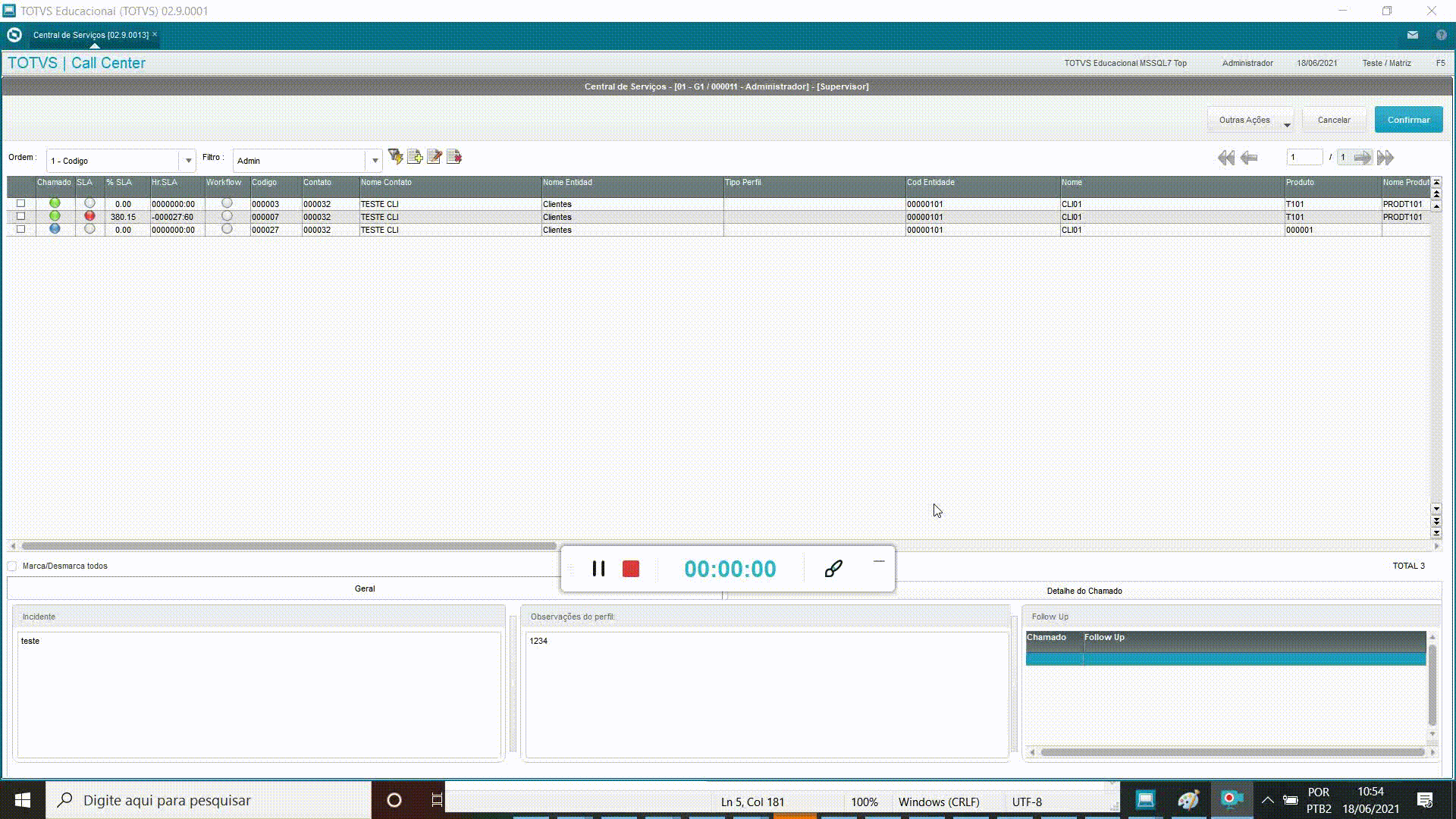The image size is (1456, 819).
Task: Jump to bottom of grid with bottom arrow
Action: click(1436, 532)
